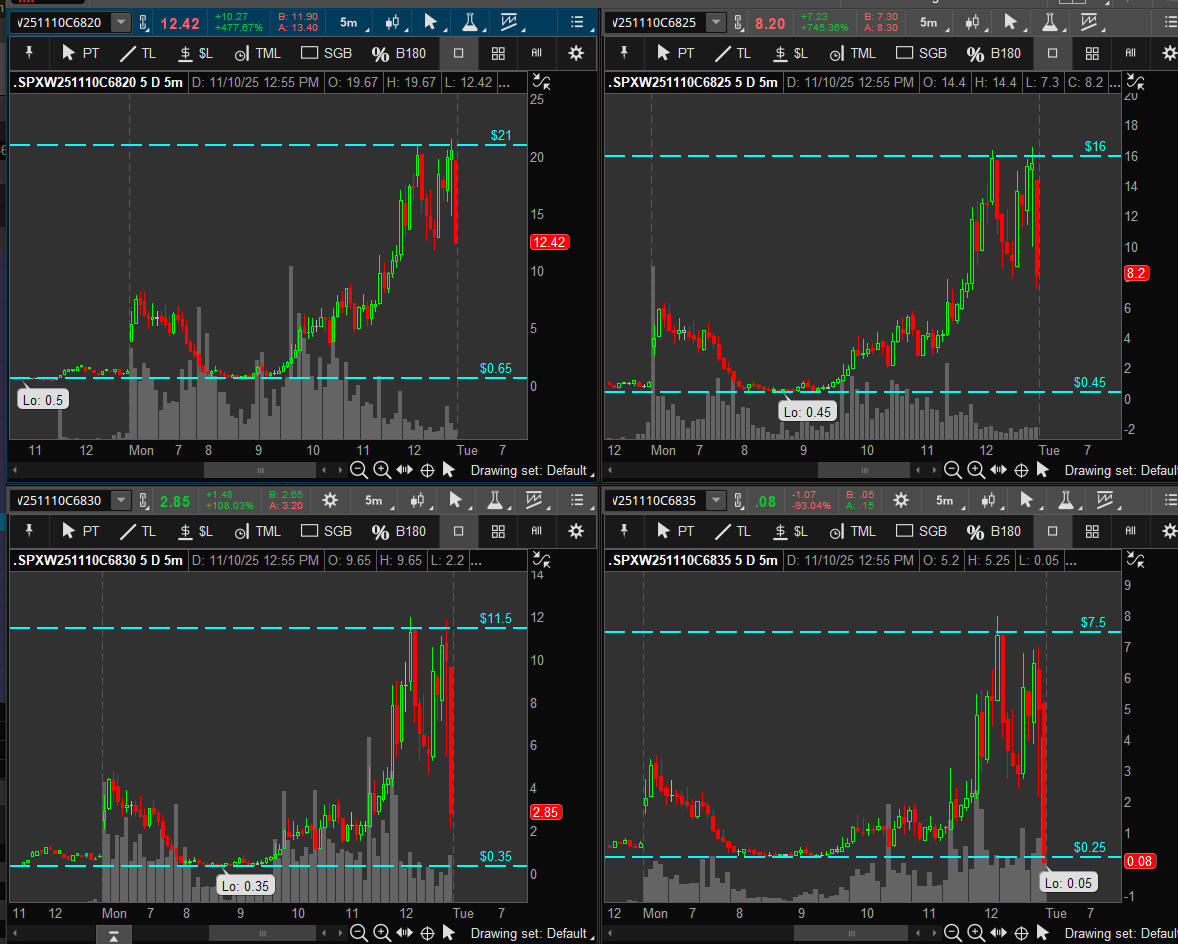
Task: Open the gear settings icon in the C6830 drawing toolbar
Action: (x=575, y=531)
